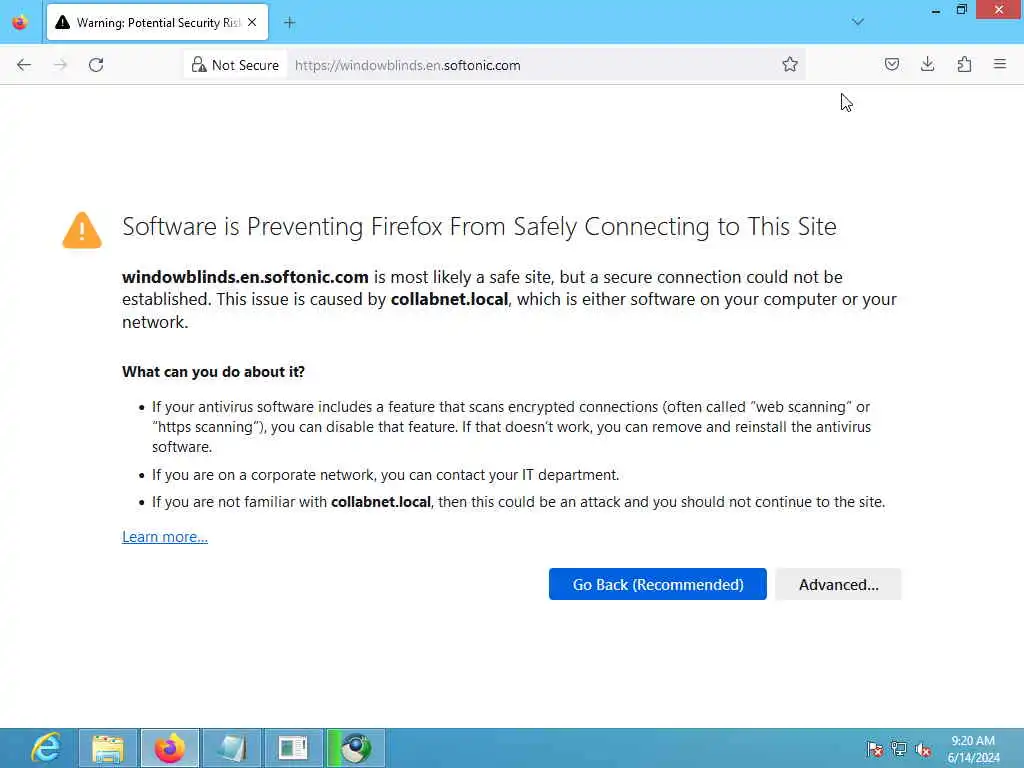Restore down the Firefox window

click(x=961, y=10)
